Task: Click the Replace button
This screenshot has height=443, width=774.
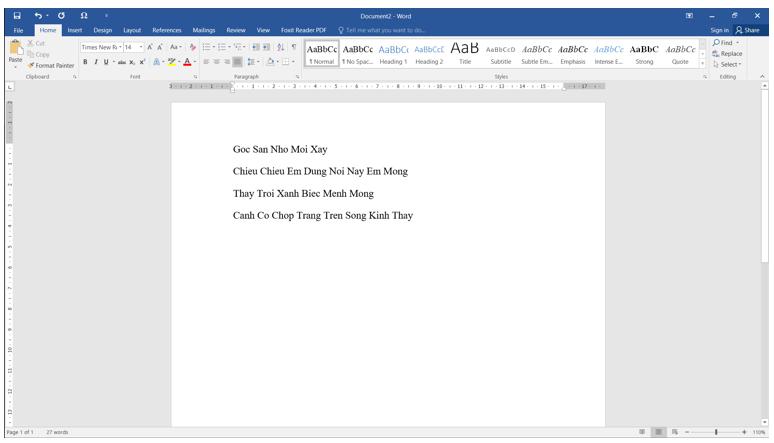Action: pos(727,53)
